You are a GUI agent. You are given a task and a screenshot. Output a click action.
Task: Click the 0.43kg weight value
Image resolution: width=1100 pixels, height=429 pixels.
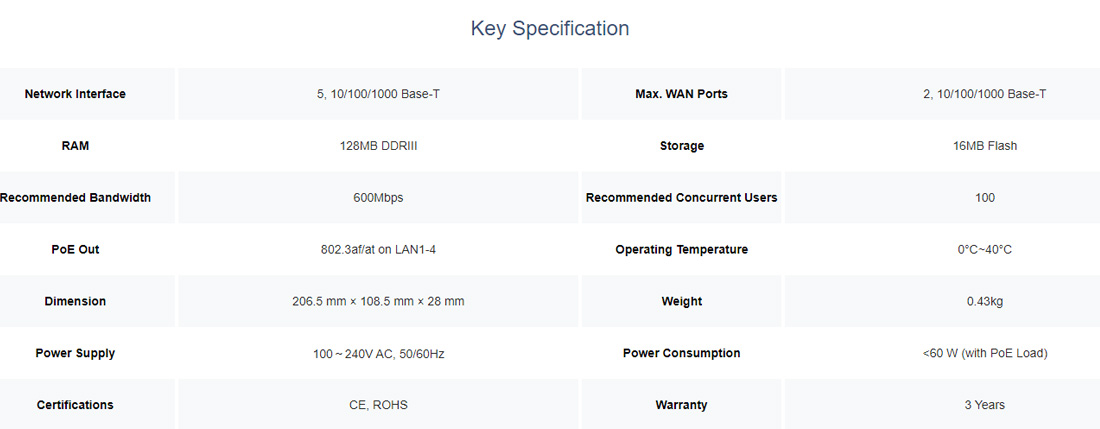pos(984,301)
